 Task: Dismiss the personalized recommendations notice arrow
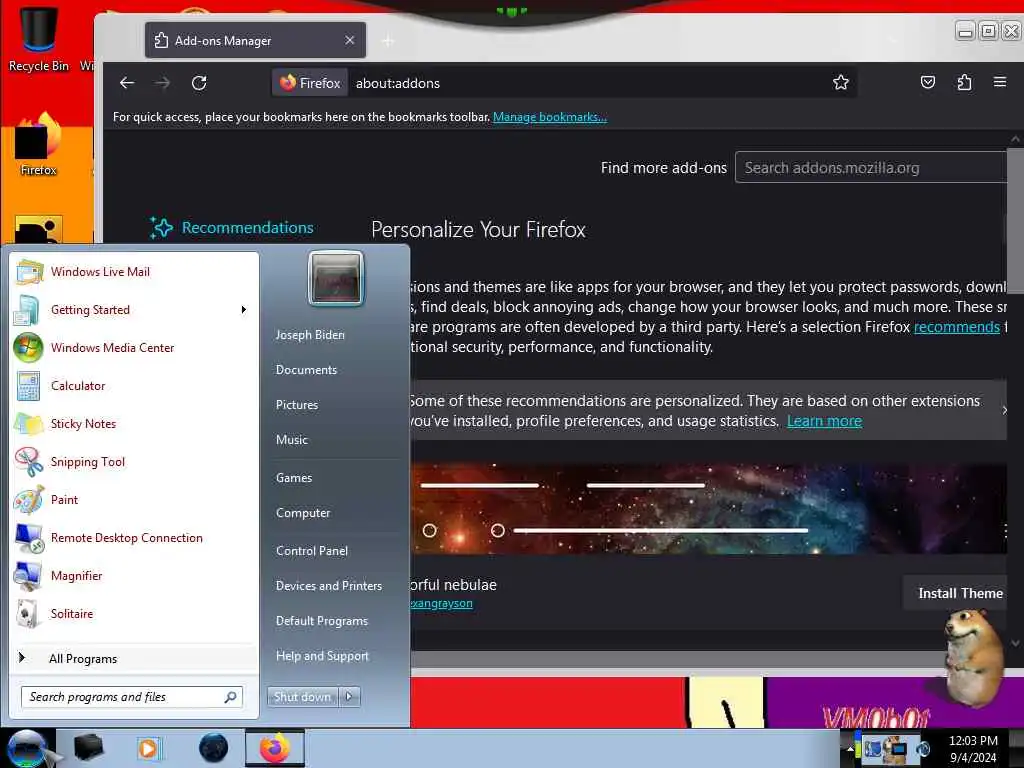(1004, 410)
